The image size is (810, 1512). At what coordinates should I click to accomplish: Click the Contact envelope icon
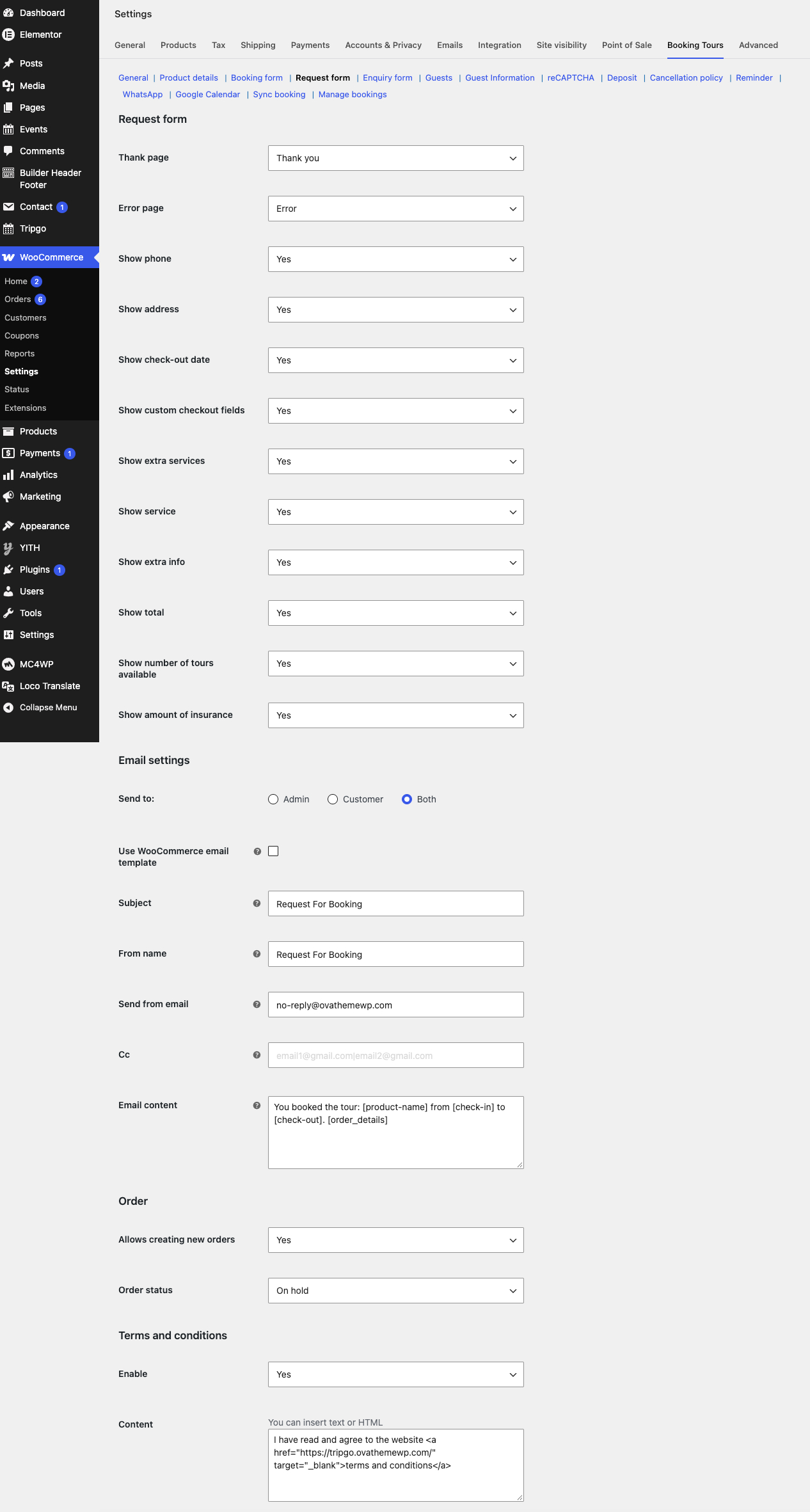(8, 207)
